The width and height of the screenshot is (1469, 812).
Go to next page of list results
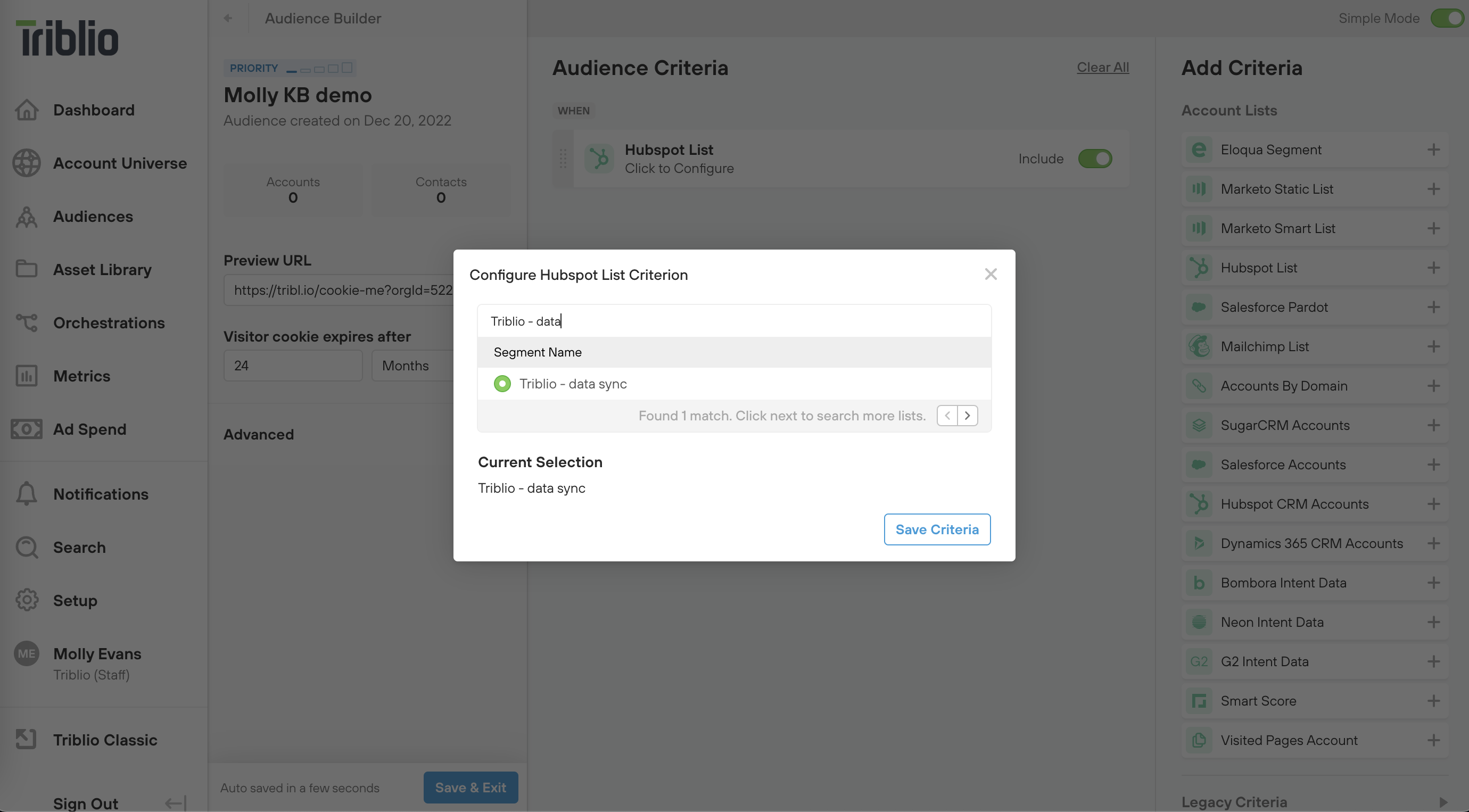click(x=967, y=416)
